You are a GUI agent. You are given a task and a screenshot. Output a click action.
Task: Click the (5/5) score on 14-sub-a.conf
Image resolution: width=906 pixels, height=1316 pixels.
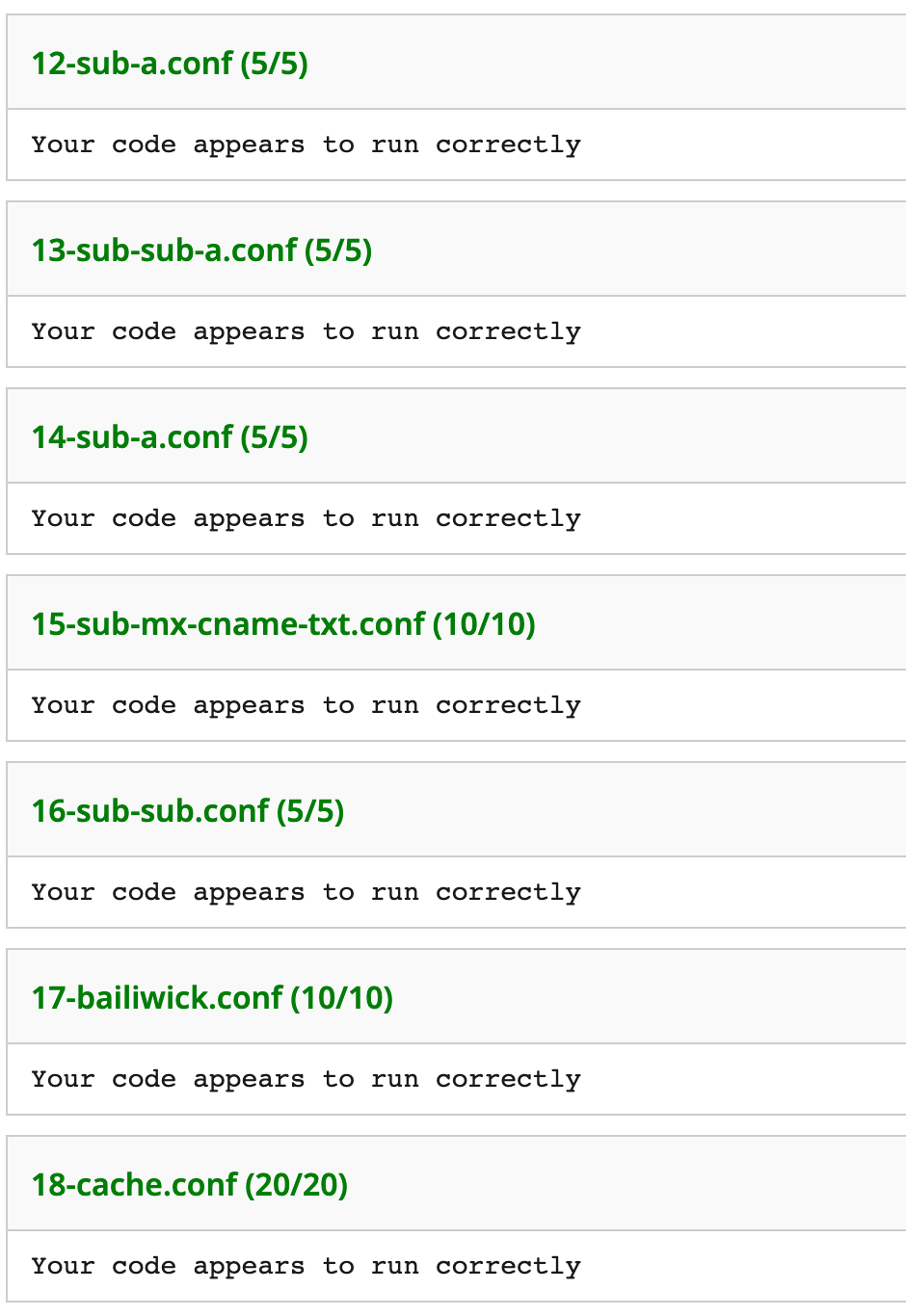(275, 436)
